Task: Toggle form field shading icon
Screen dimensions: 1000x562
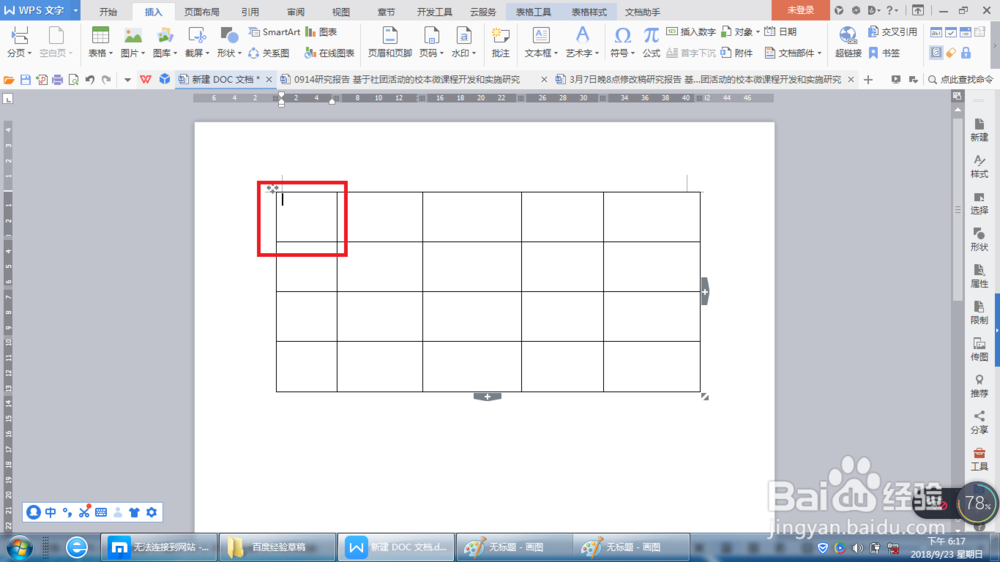Action: [936, 53]
